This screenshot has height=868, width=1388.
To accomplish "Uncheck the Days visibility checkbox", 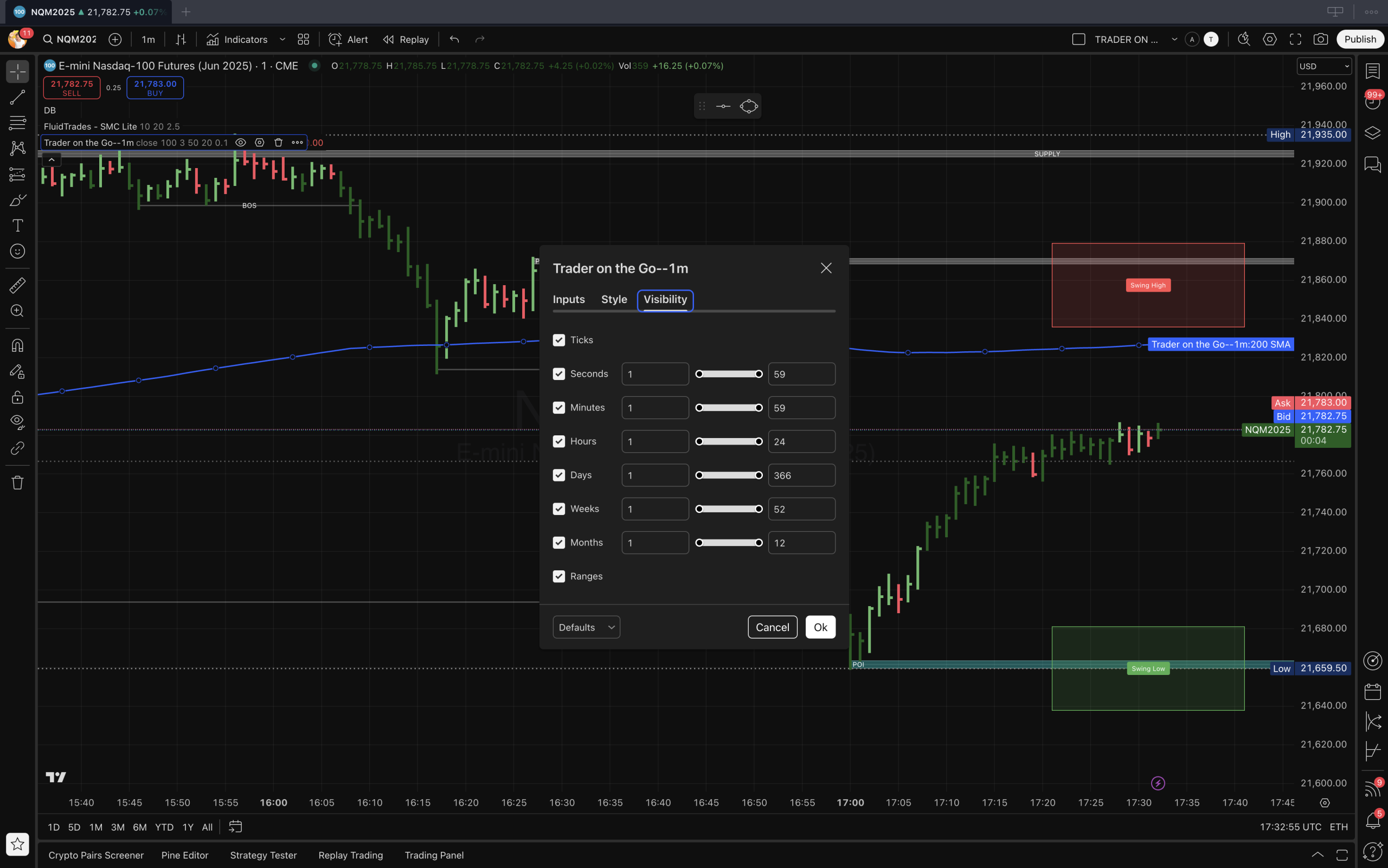I will (x=558, y=475).
